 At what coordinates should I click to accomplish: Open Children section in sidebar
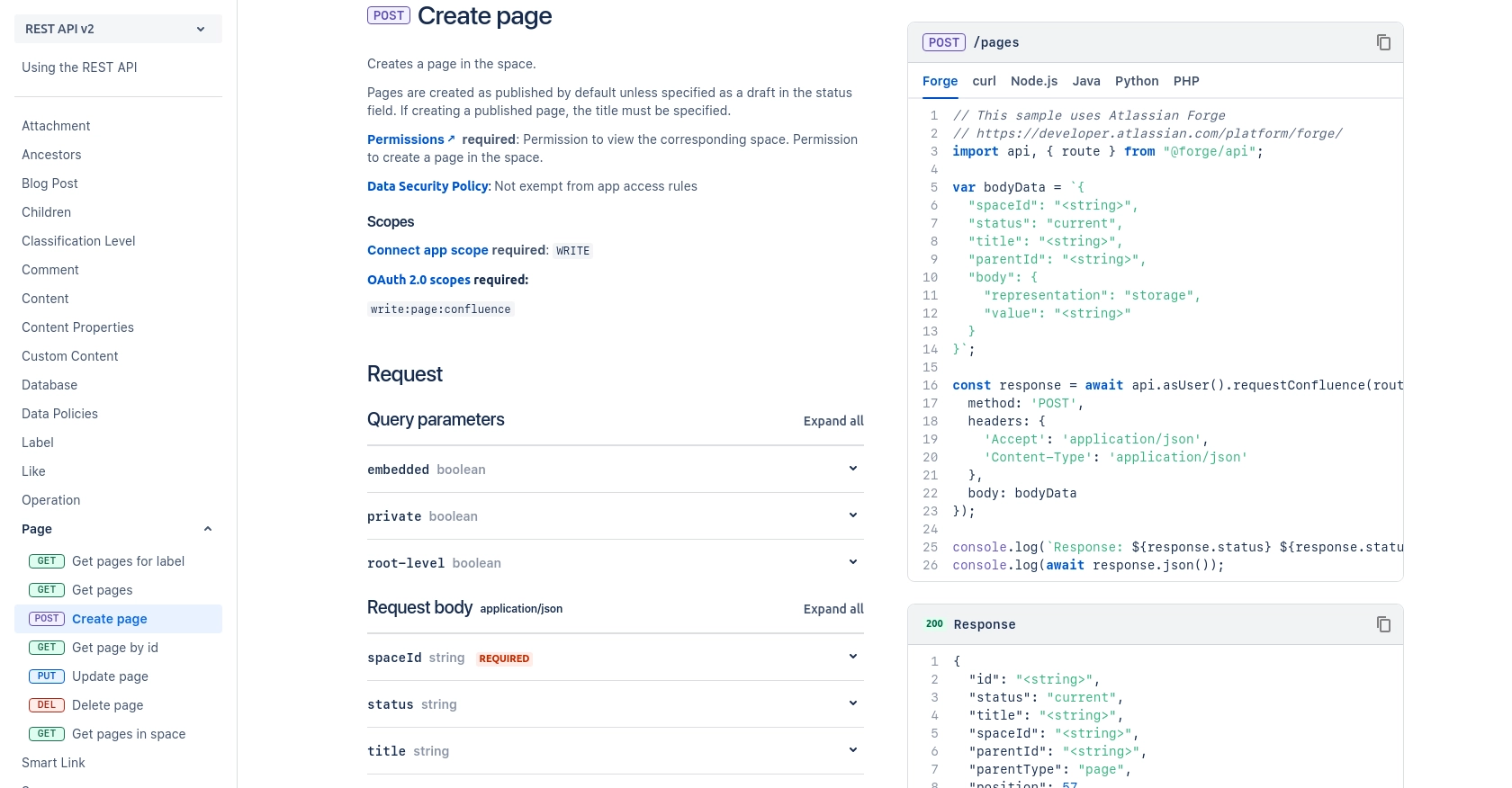click(x=46, y=212)
